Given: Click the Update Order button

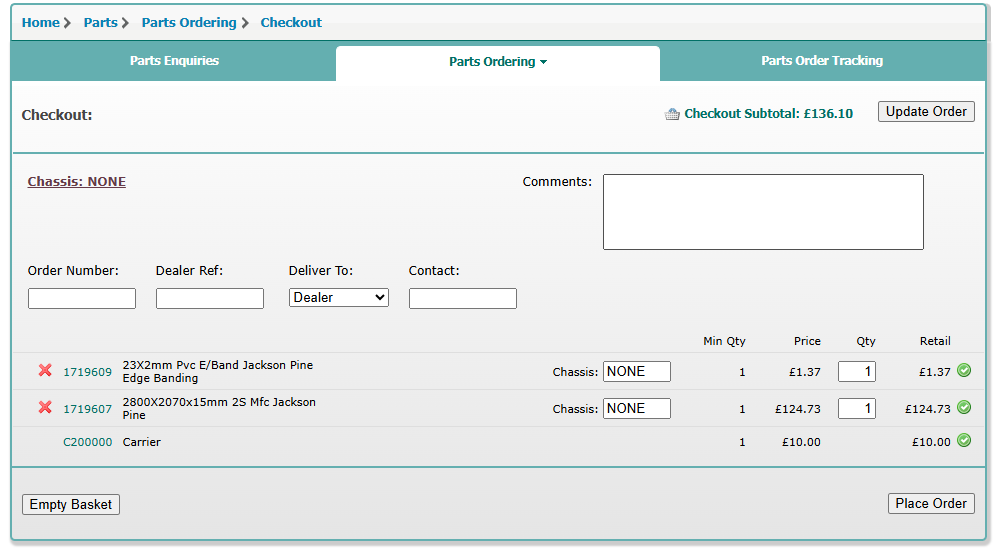Looking at the screenshot, I should click(x=926, y=111).
